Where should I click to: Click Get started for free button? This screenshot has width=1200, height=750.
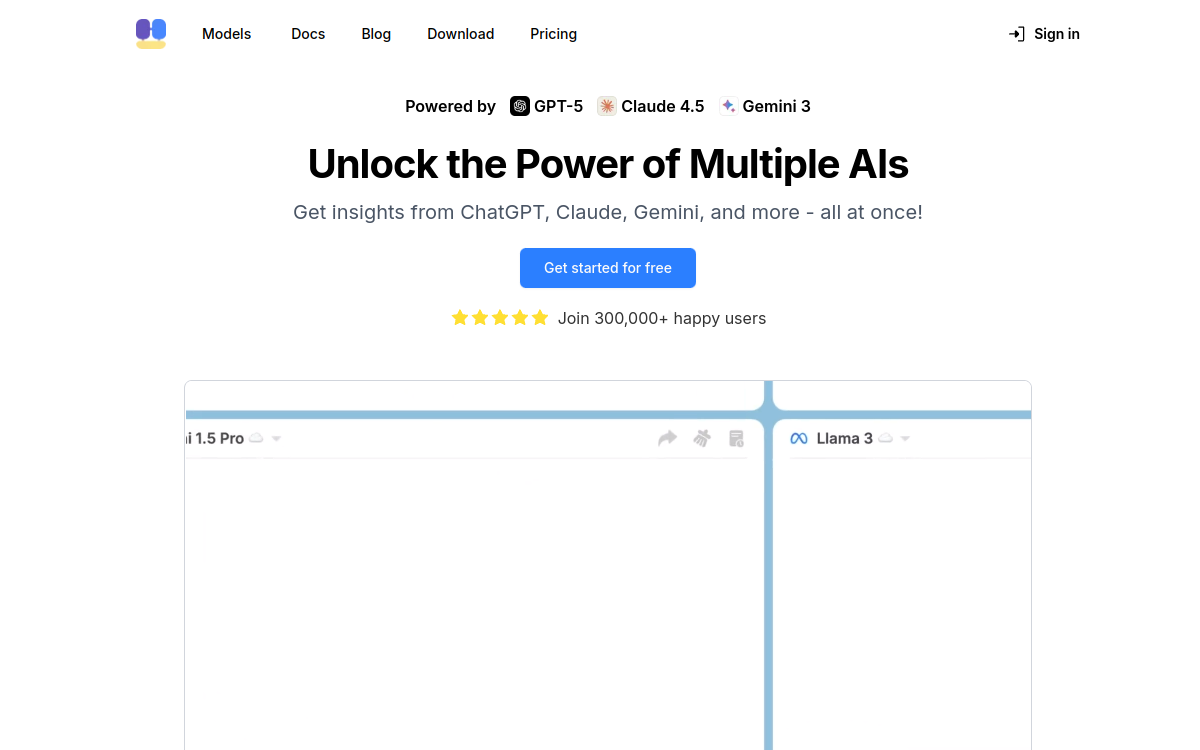point(608,268)
